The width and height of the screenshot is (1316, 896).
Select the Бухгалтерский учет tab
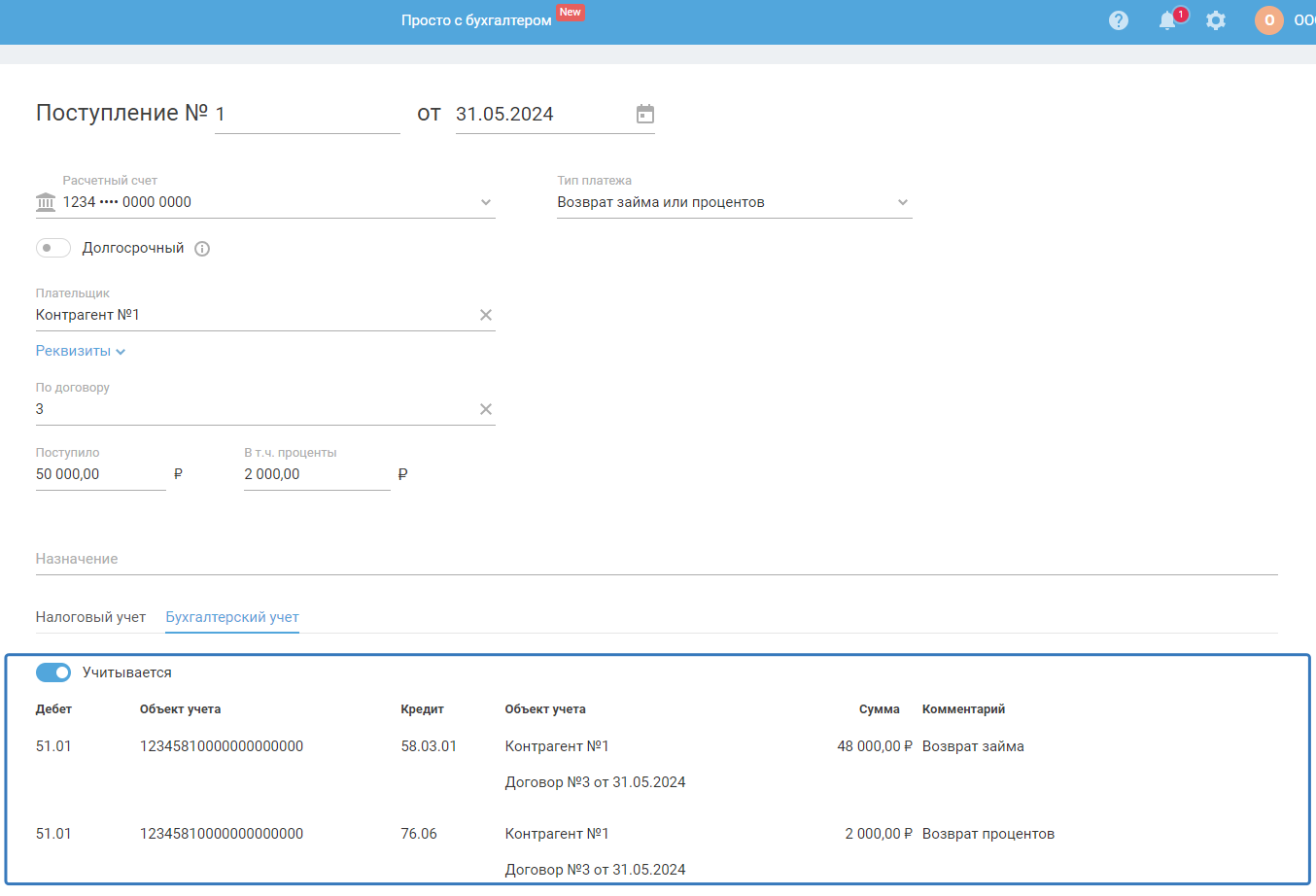pos(232,617)
